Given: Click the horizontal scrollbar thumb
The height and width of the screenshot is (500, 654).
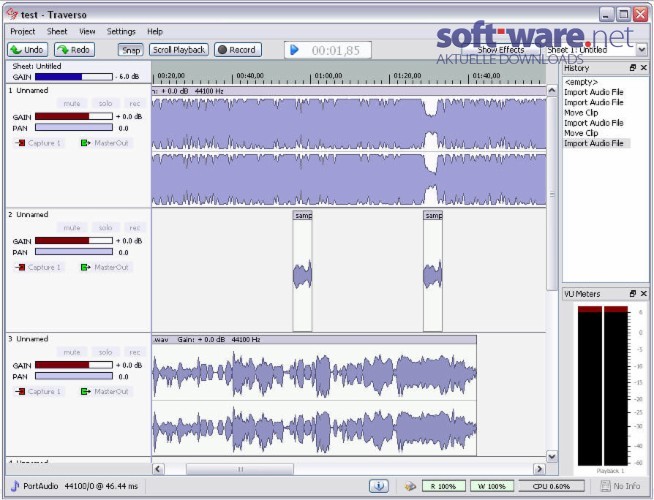Looking at the screenshot, I should click(240, 469).
